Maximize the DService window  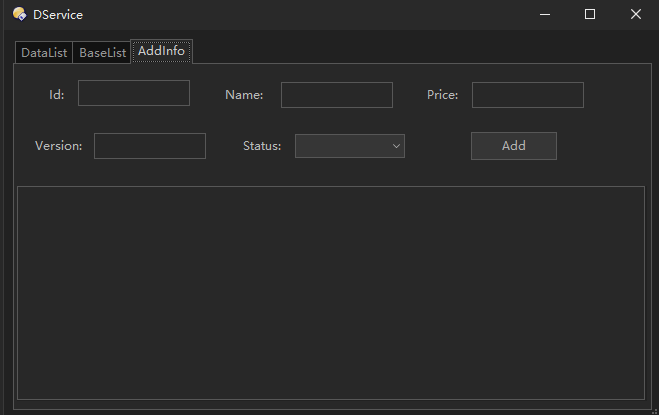click(590, 14)
